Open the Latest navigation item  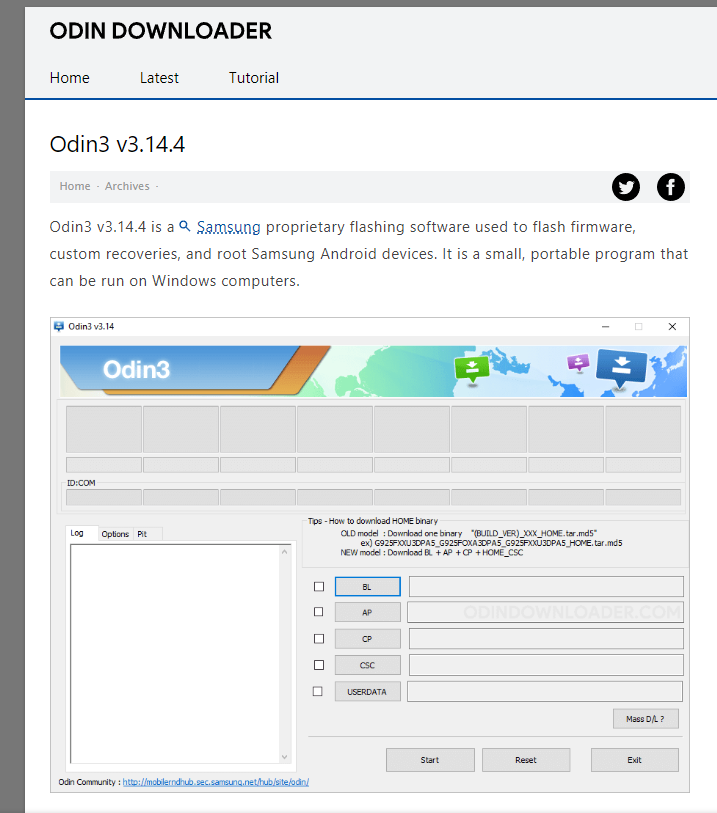[159, 78]
